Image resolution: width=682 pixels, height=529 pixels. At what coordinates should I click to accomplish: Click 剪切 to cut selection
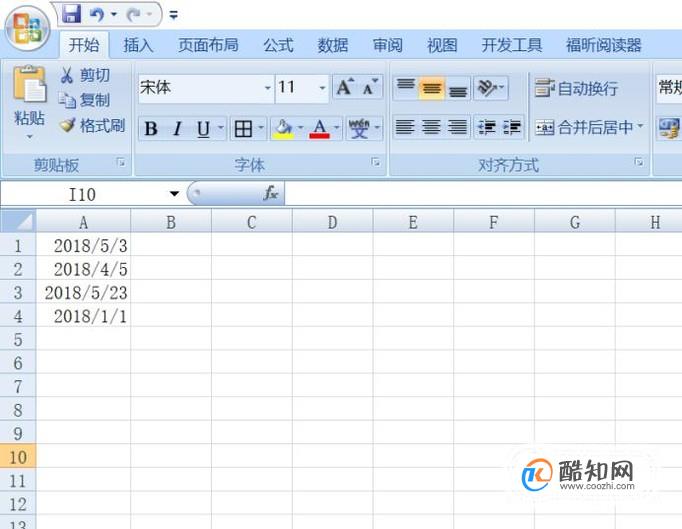click(x=84, y=75)
